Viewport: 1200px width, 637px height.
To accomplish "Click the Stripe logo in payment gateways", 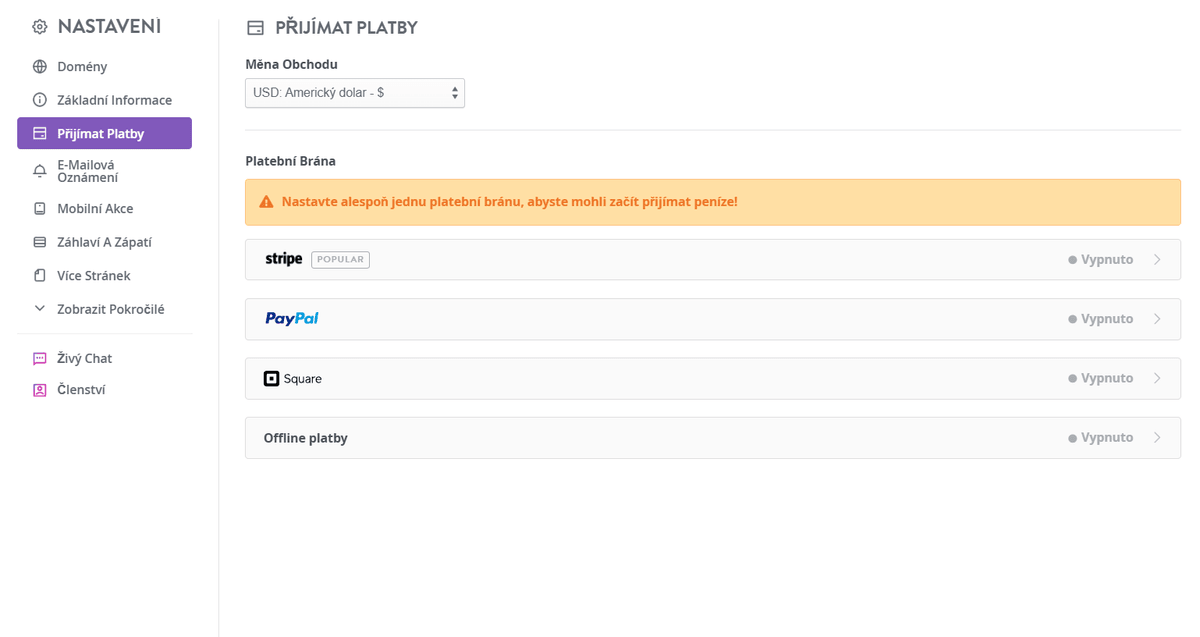I will click(x=283, y=259).
